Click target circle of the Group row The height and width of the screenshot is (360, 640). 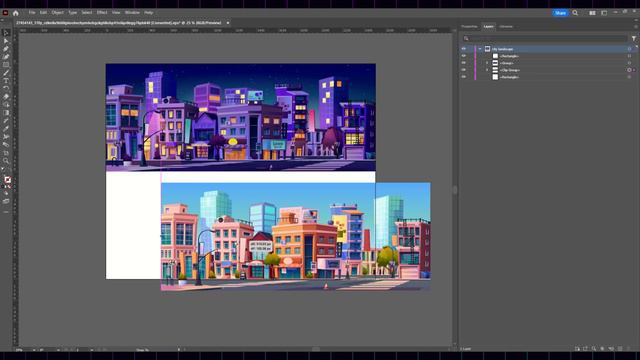(x=629, y=63)
